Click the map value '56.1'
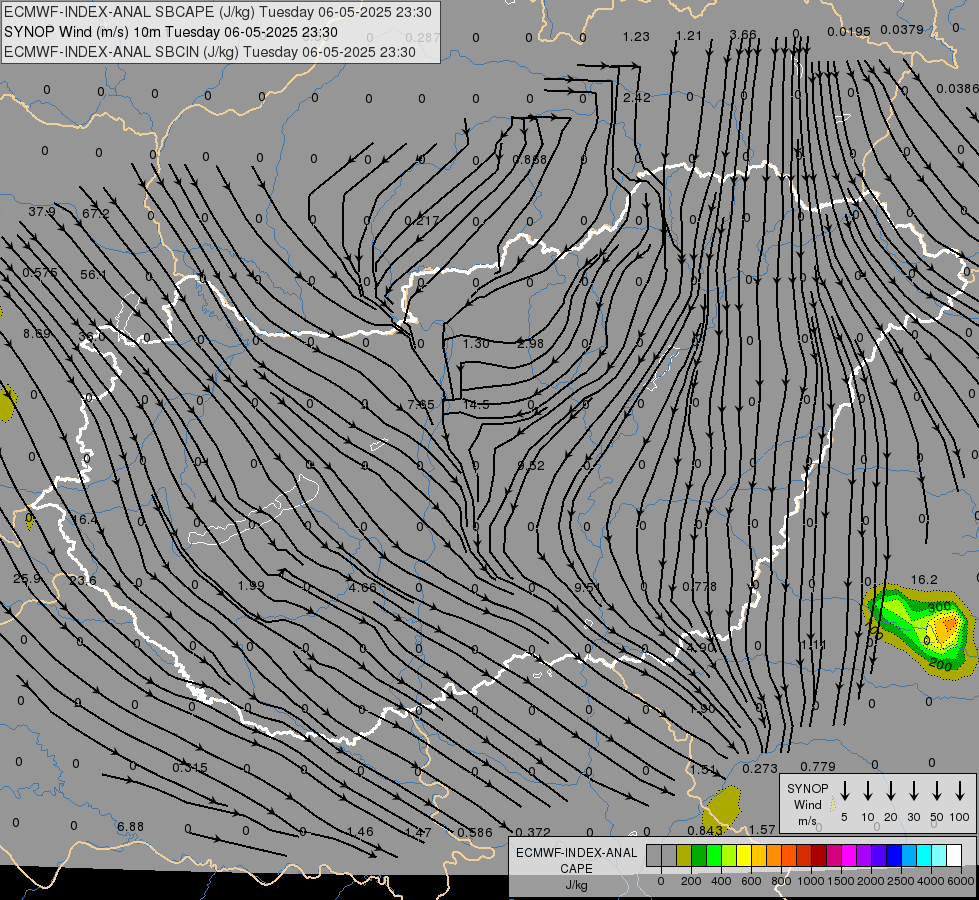 pos(93,274)
